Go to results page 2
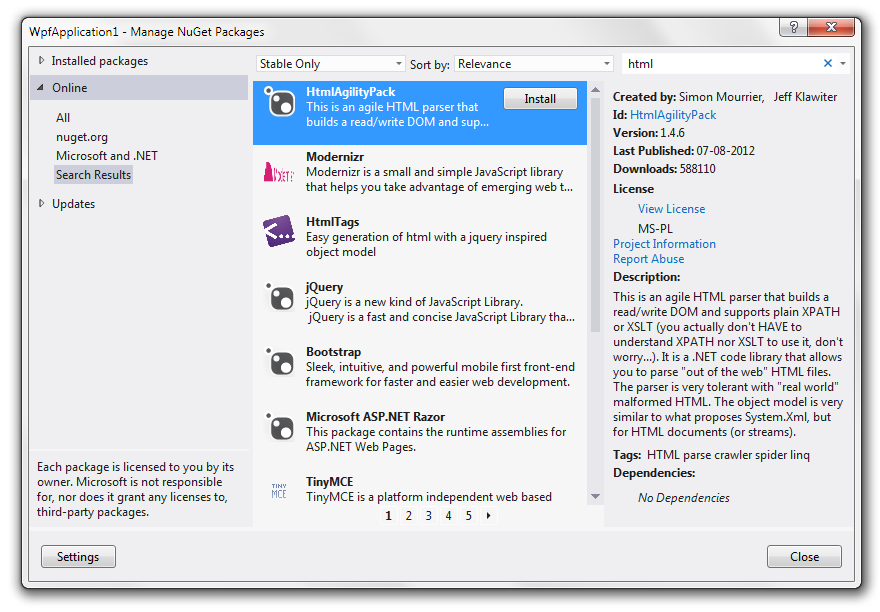Screen dimensions: 880x612 (x=409, y=515)
